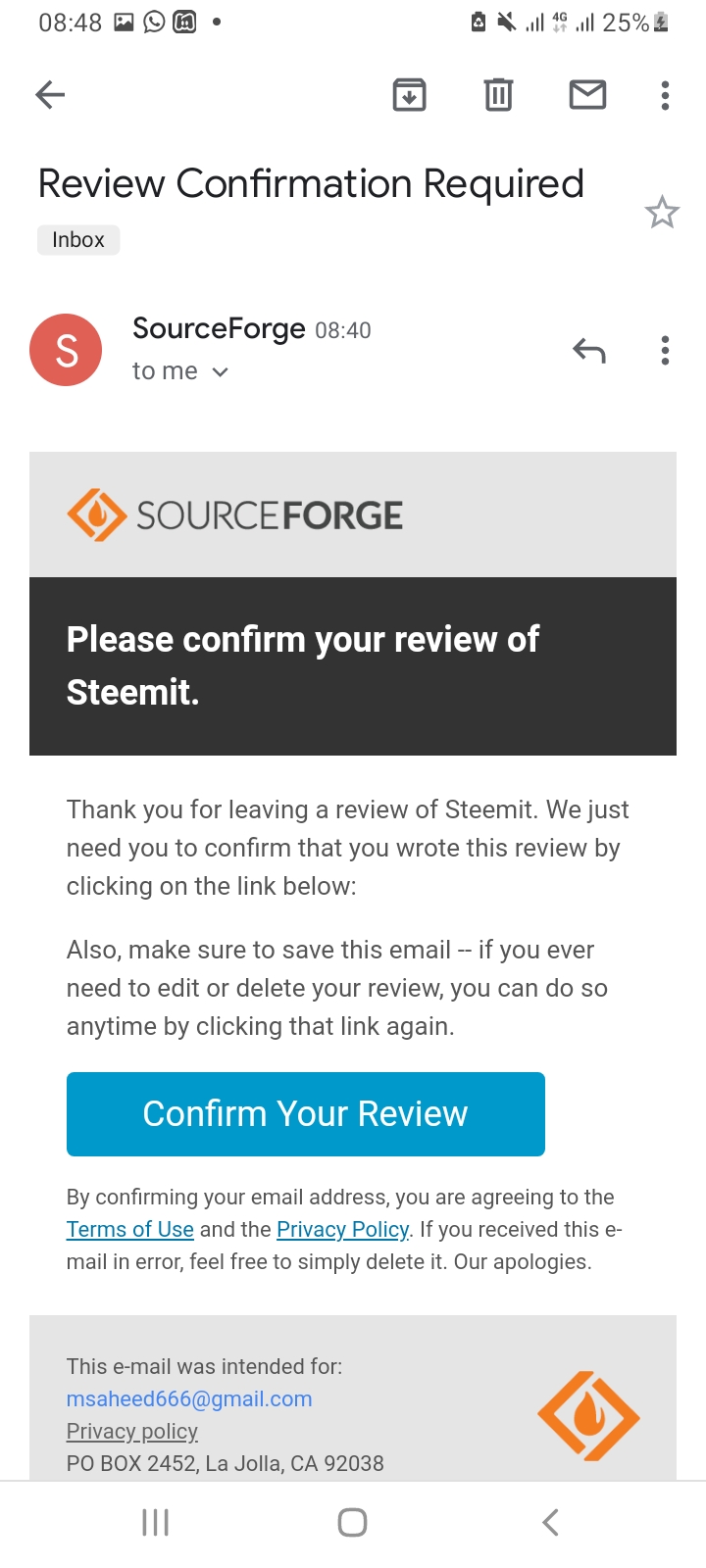Open message options next to reply
Viewport: 706px width, 1568px height.
pyautogui.click(x=665, y=351)
